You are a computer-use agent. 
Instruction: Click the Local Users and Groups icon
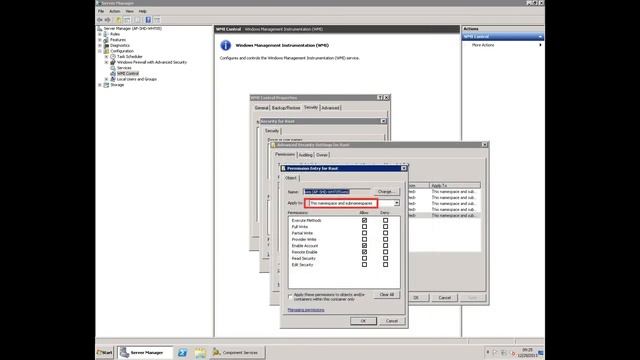point(113,79)
